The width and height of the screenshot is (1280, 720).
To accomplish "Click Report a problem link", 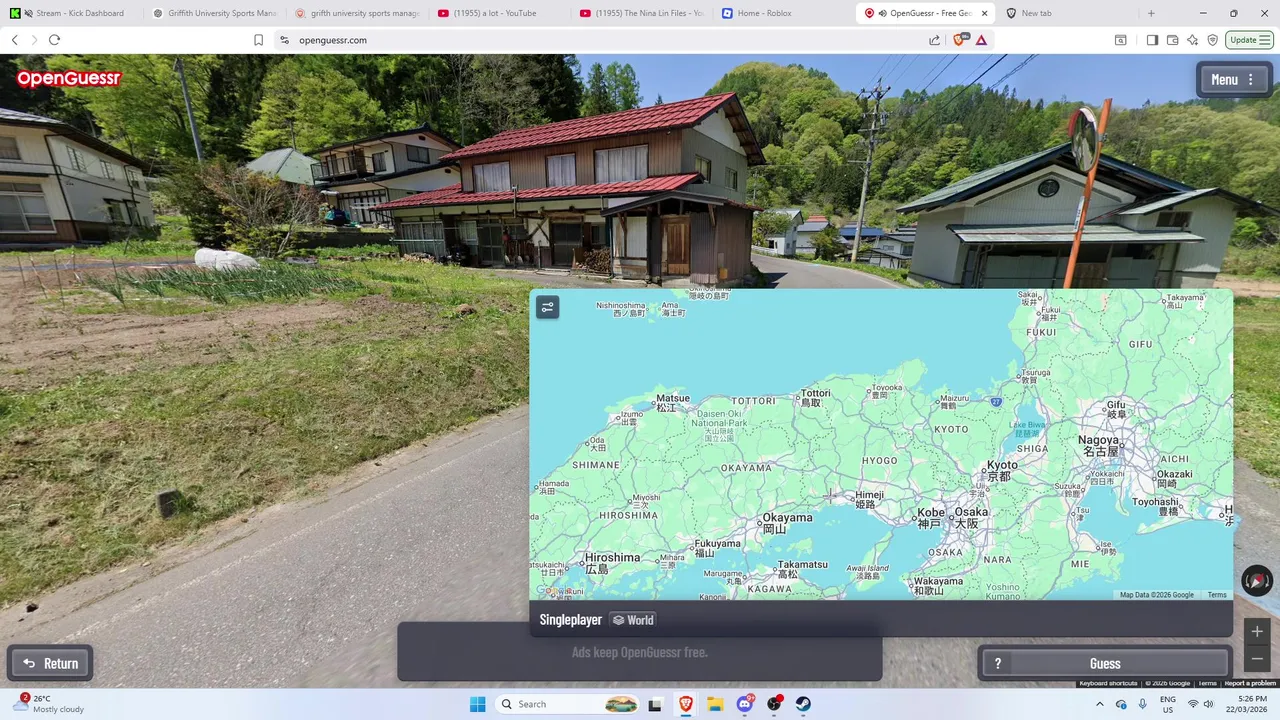I will pyautogui.click(x=1250, y=683).
